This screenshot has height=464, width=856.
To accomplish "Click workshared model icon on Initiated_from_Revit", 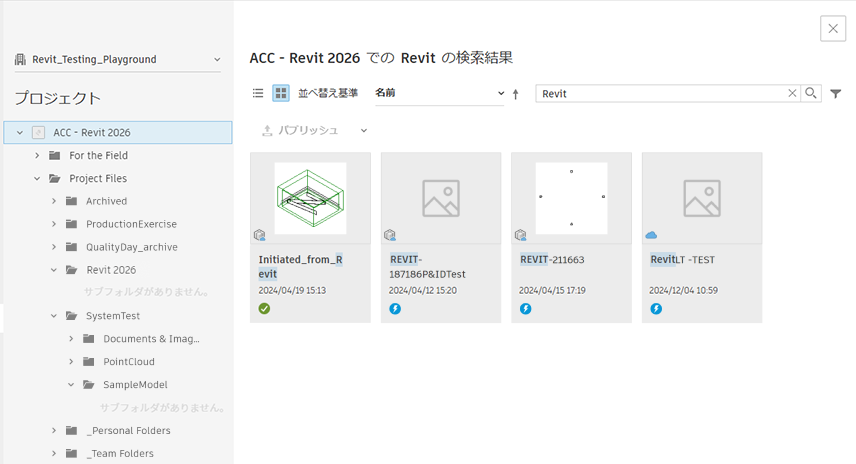I will [x=259, y=235].
